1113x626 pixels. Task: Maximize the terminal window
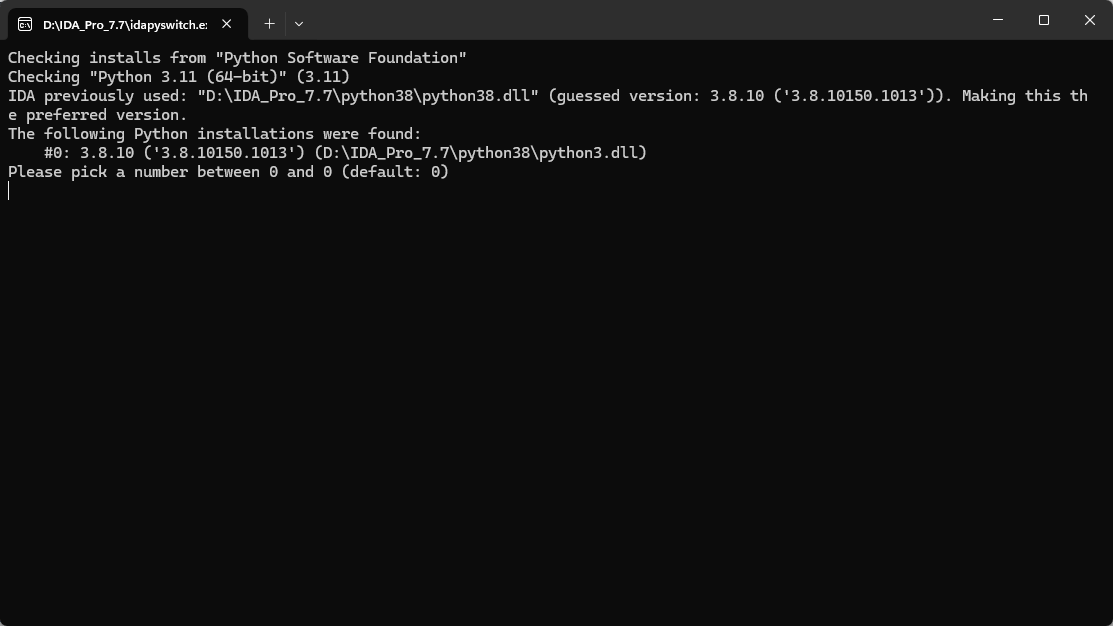click(x=1044, y=20)
